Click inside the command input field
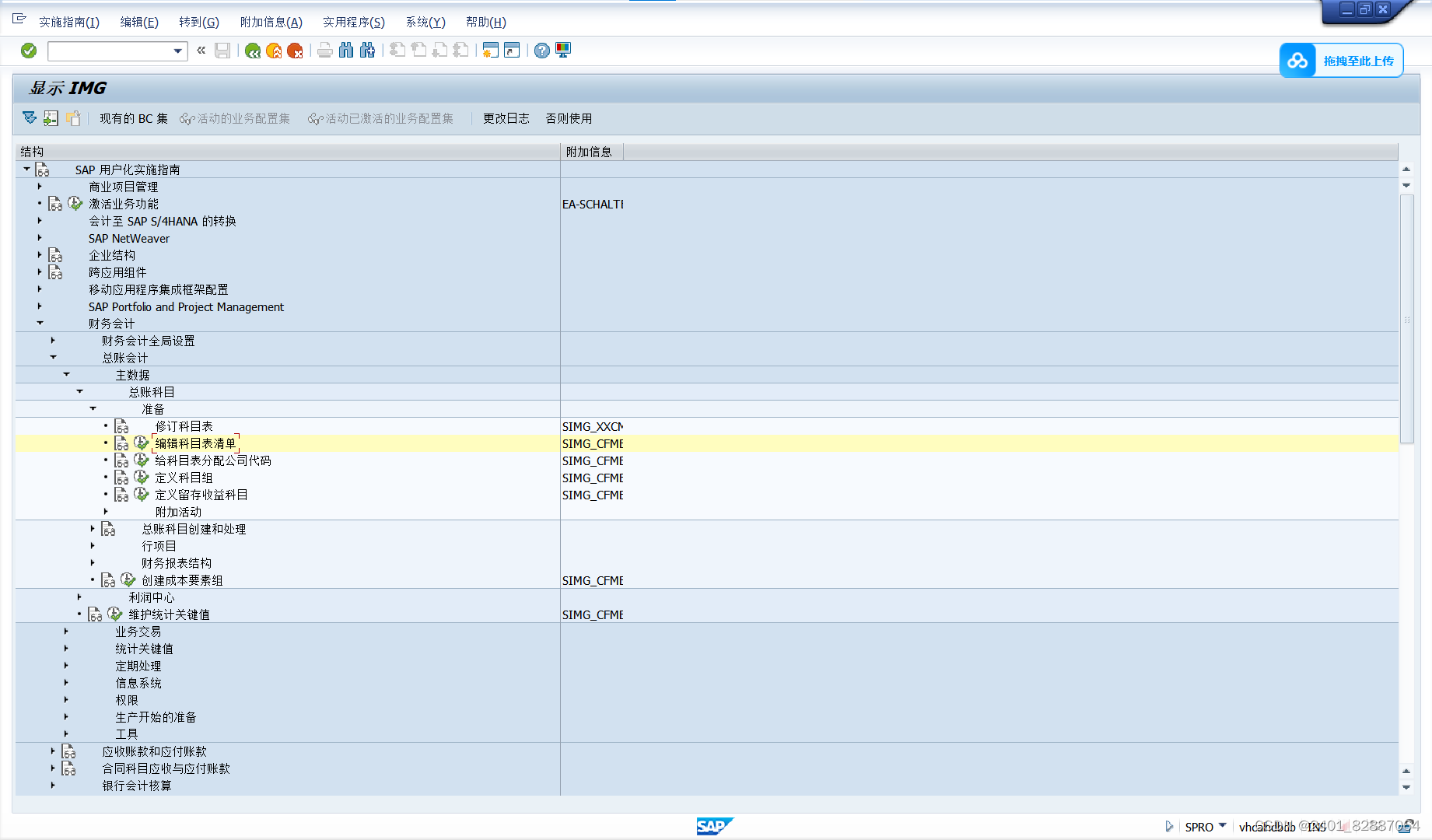Image resolution: width=1432 pixels, height=840 pixels. point(109,50)
